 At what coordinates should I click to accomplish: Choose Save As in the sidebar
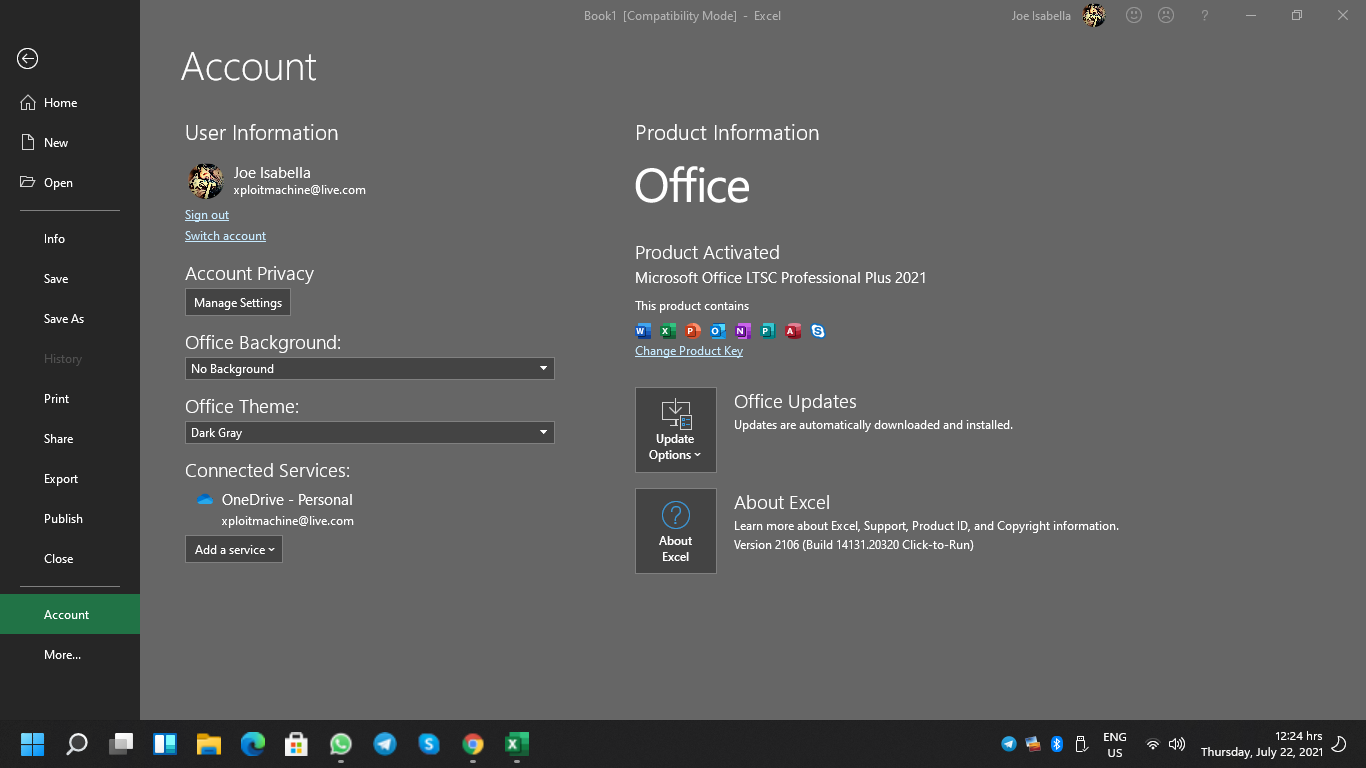click(70, 319)
